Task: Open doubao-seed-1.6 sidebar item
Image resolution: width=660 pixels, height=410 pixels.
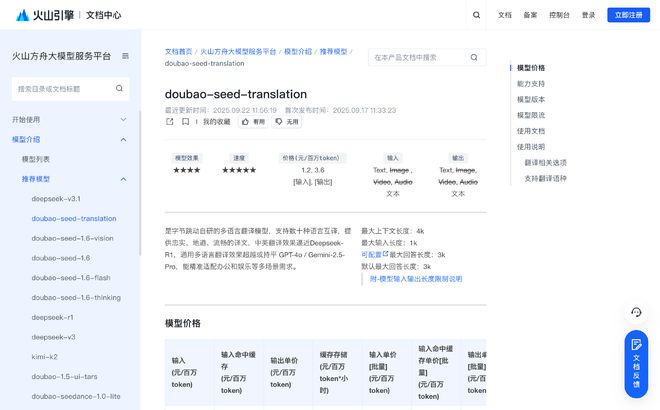Action: pos(61,258)
